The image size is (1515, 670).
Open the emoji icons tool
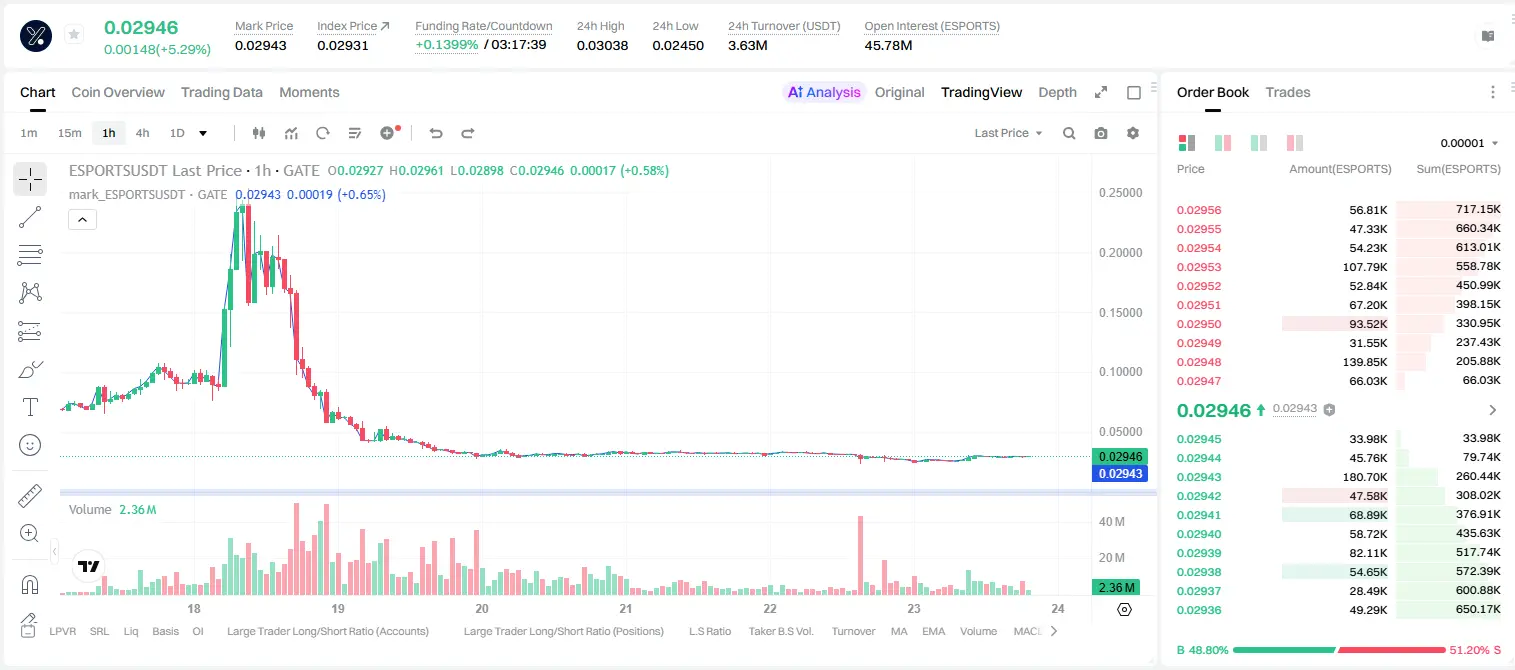point(30,445)
